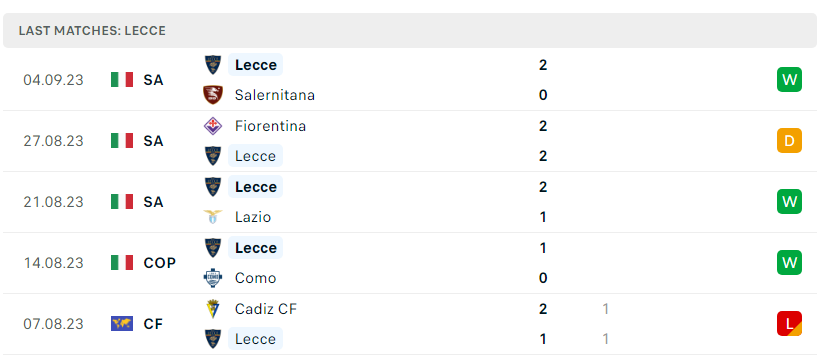Open the 14.08.23 COP match row

pos(408,263)
